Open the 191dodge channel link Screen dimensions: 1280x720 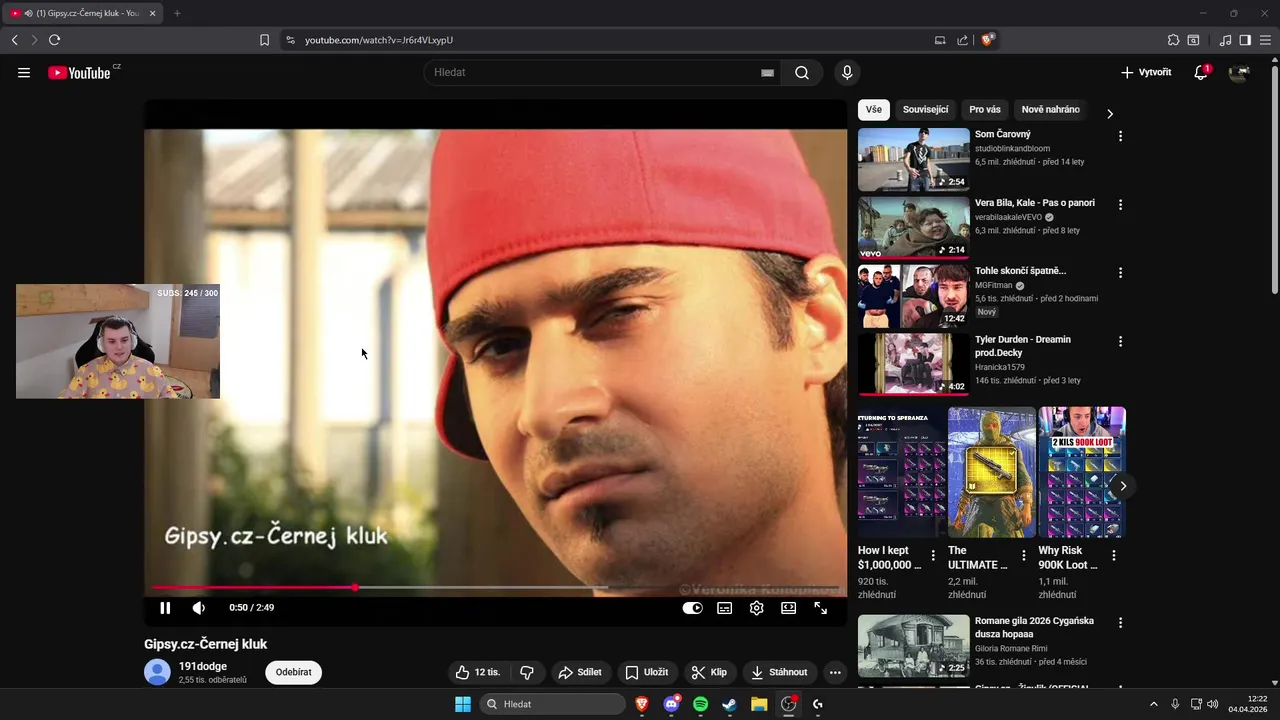tap(203, 666)
